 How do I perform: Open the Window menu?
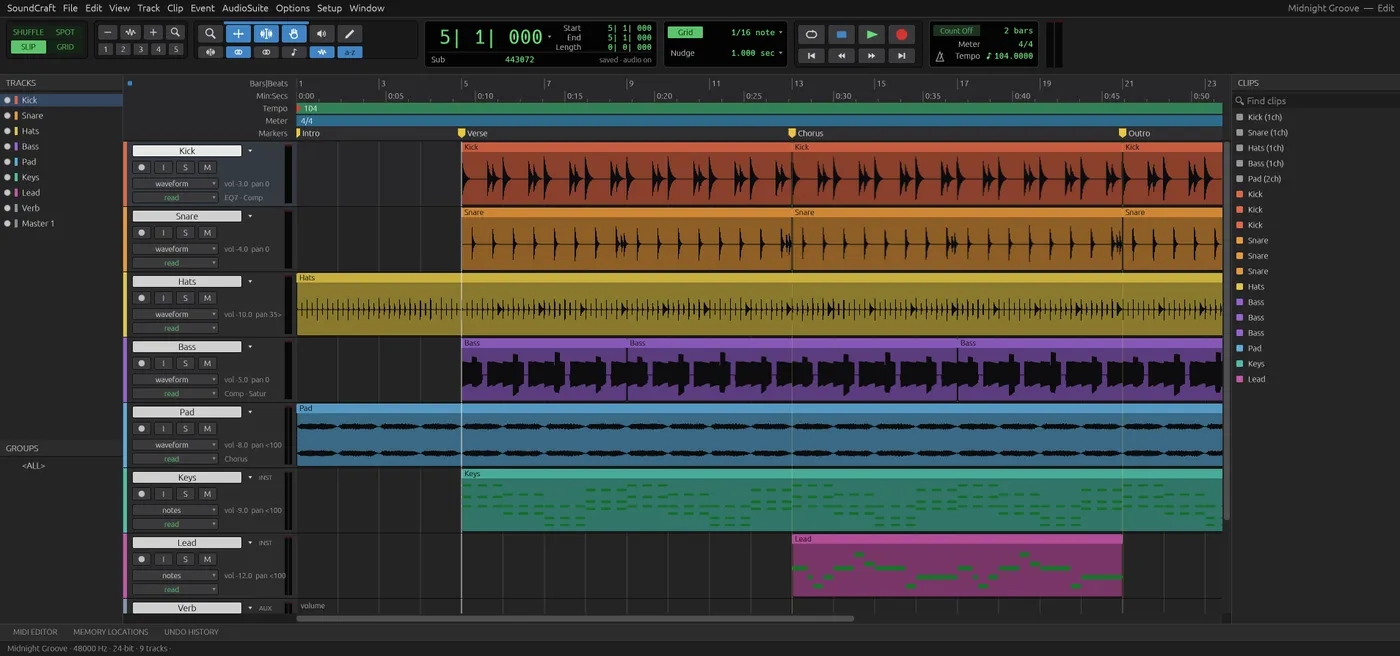367,8
